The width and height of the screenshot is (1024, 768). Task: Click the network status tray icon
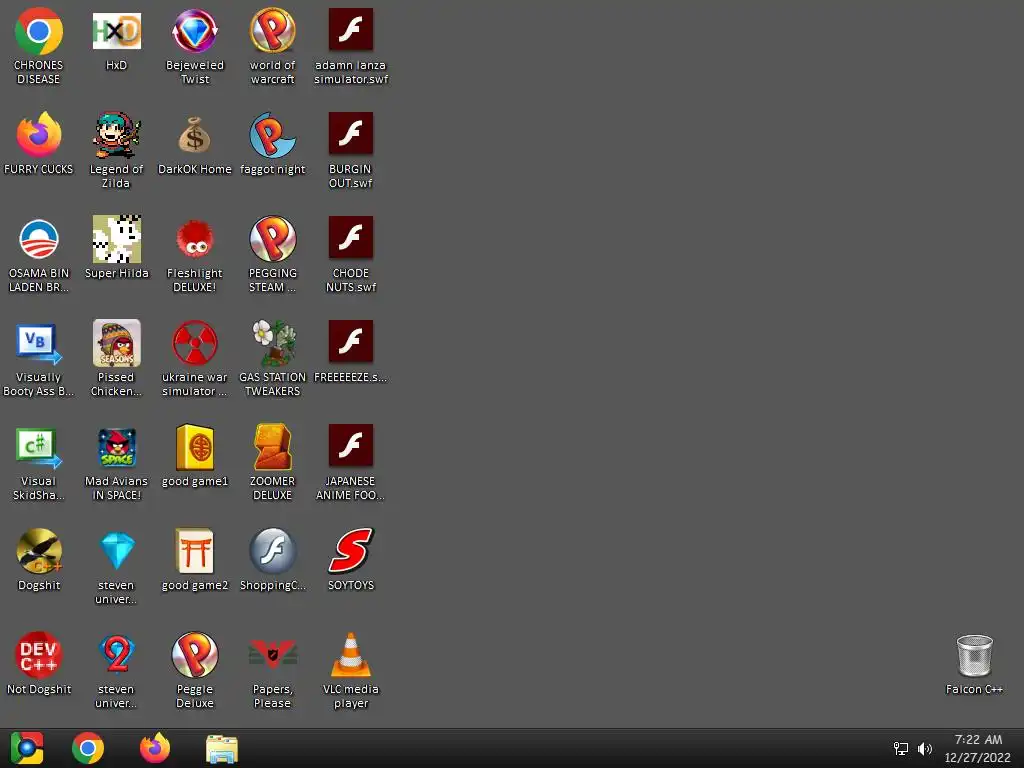901,748
